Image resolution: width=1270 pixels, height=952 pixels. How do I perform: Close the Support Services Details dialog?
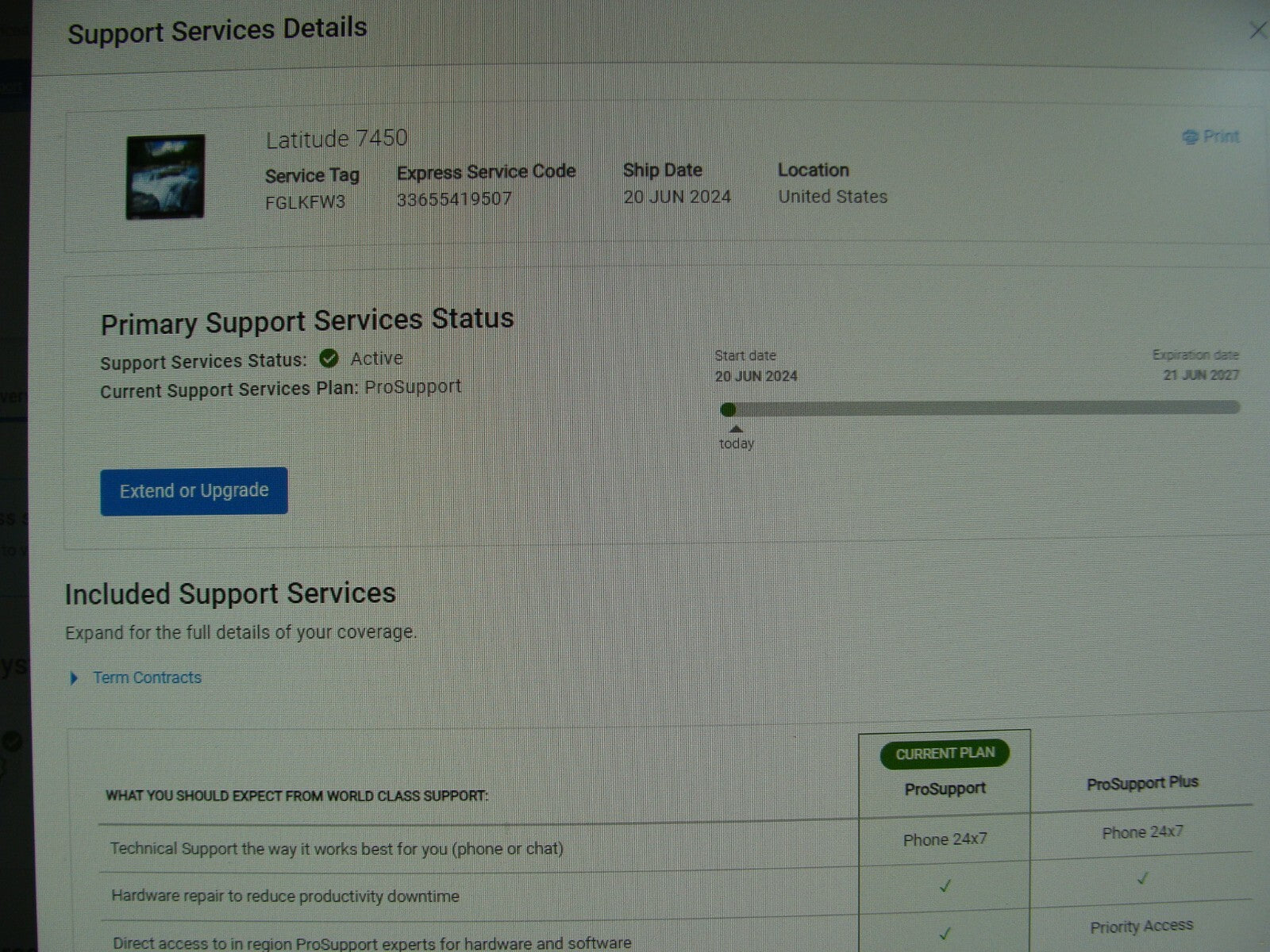click(1257, 31)
